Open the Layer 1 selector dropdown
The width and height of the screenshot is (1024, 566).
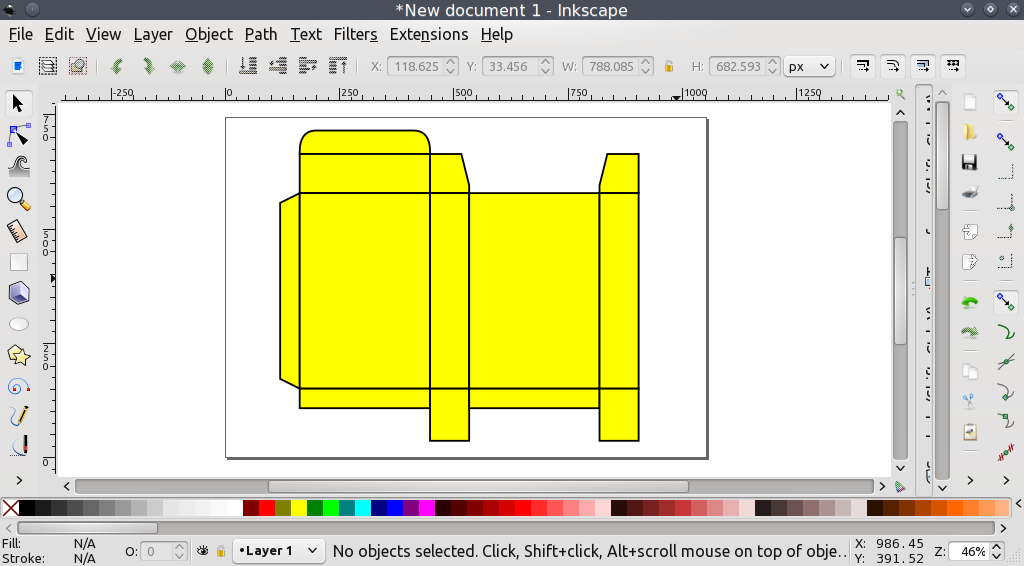pyautogui.click(x=279, y=551)
